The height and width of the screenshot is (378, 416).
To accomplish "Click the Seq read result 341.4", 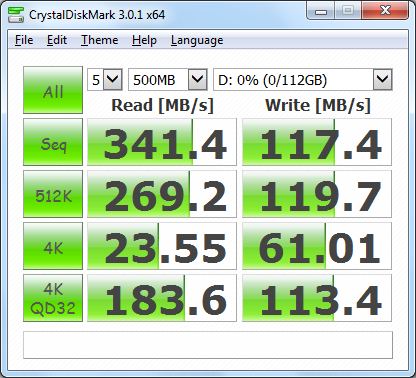I will [x=162, y=142].
